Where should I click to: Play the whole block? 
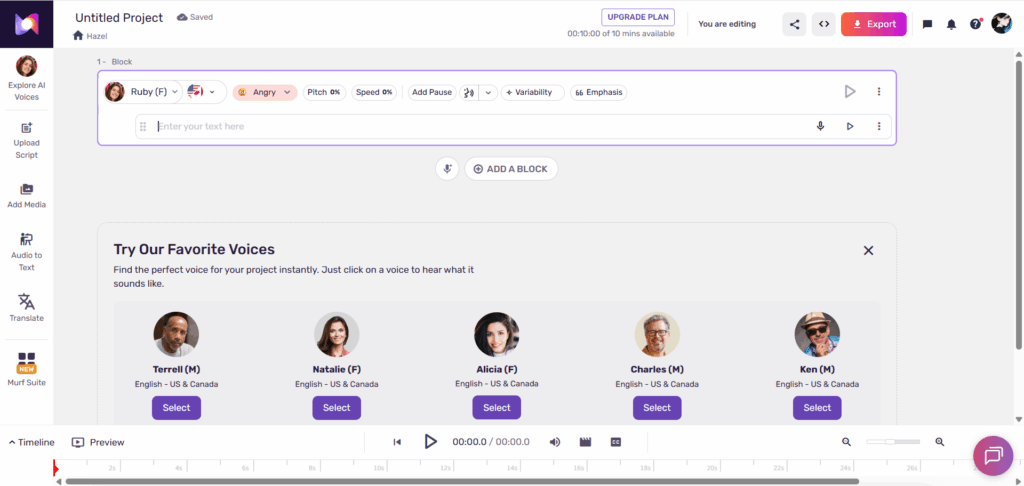850,91
